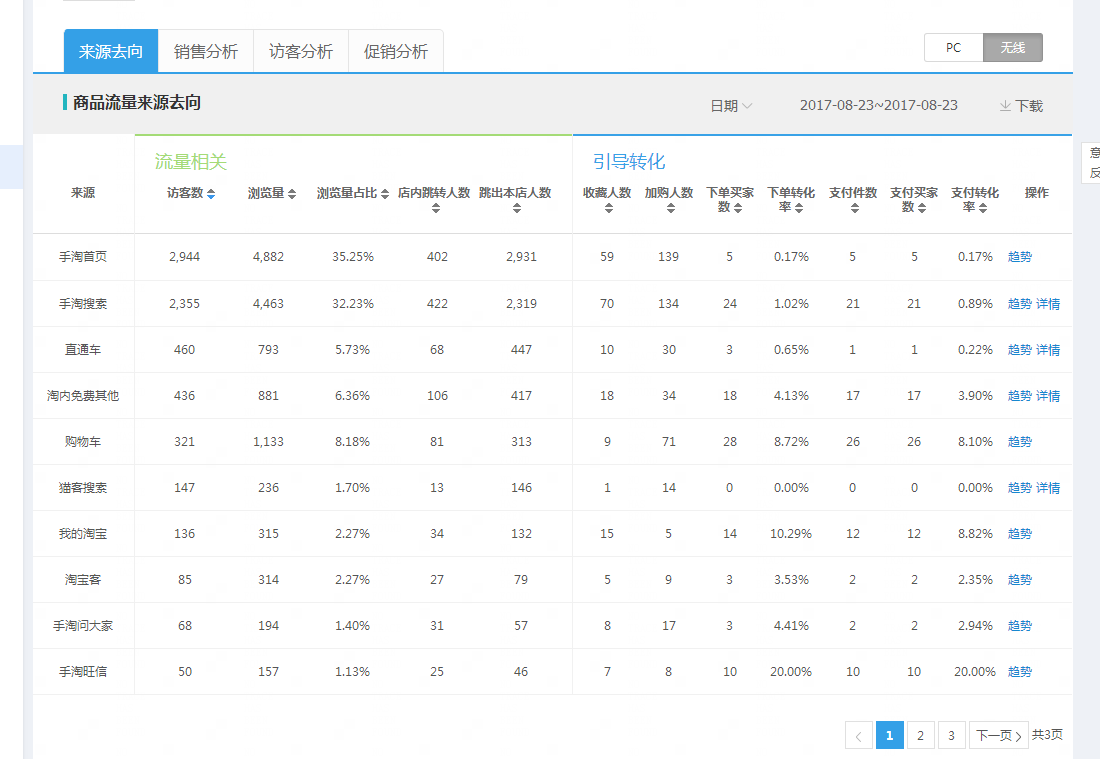View 详情 for 直通车
This screenshot has width=1100, height=759.
tap(1048, 349)
